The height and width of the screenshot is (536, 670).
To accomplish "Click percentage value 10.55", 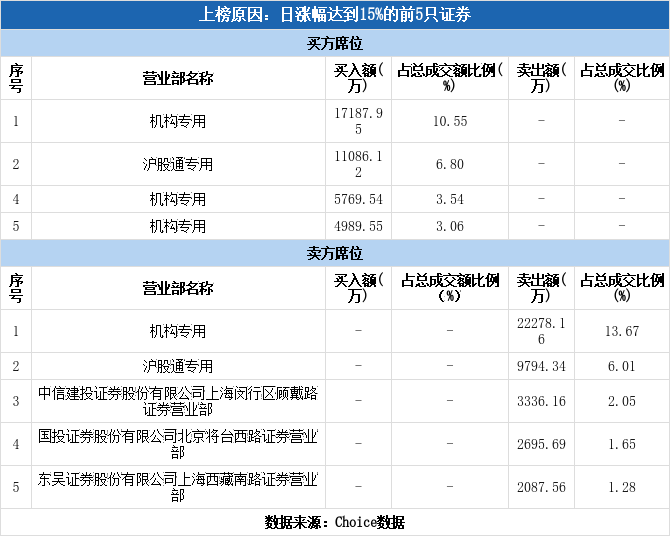I will (450, 121).
